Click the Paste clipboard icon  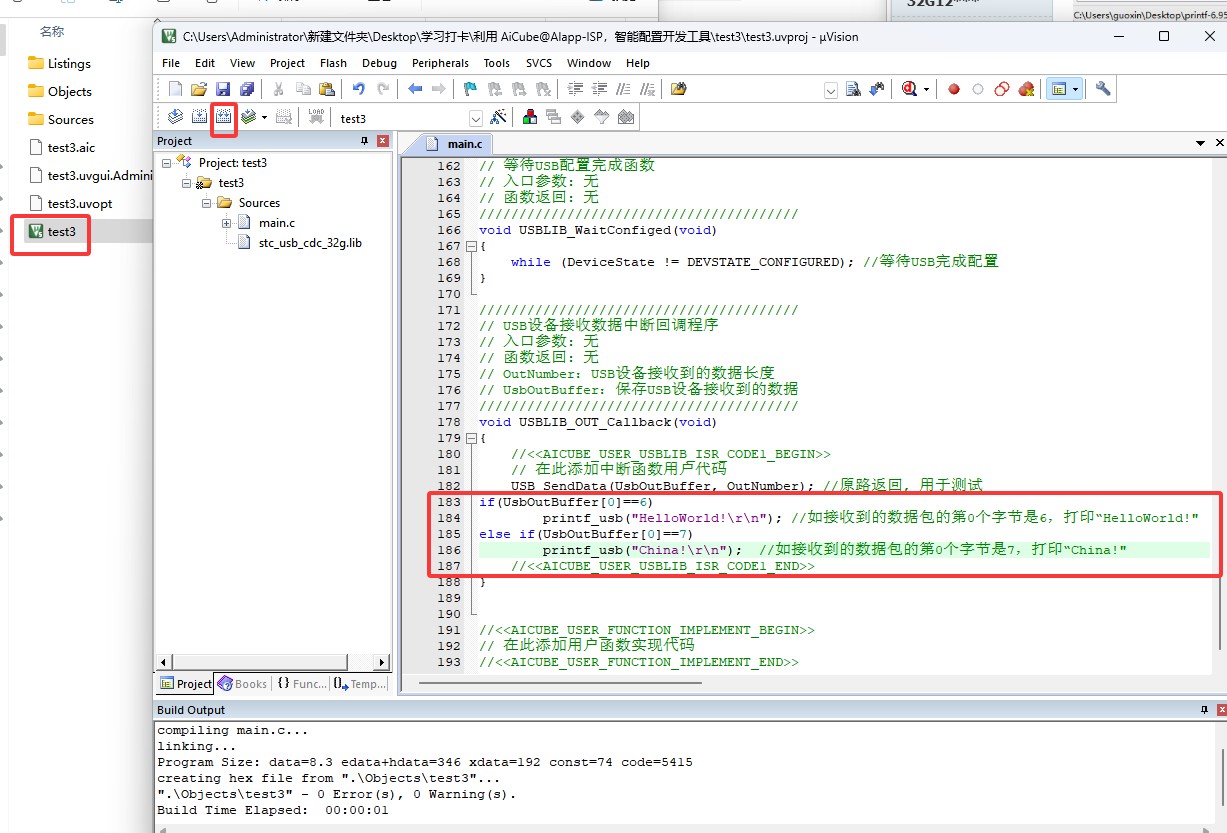(326, 89)
